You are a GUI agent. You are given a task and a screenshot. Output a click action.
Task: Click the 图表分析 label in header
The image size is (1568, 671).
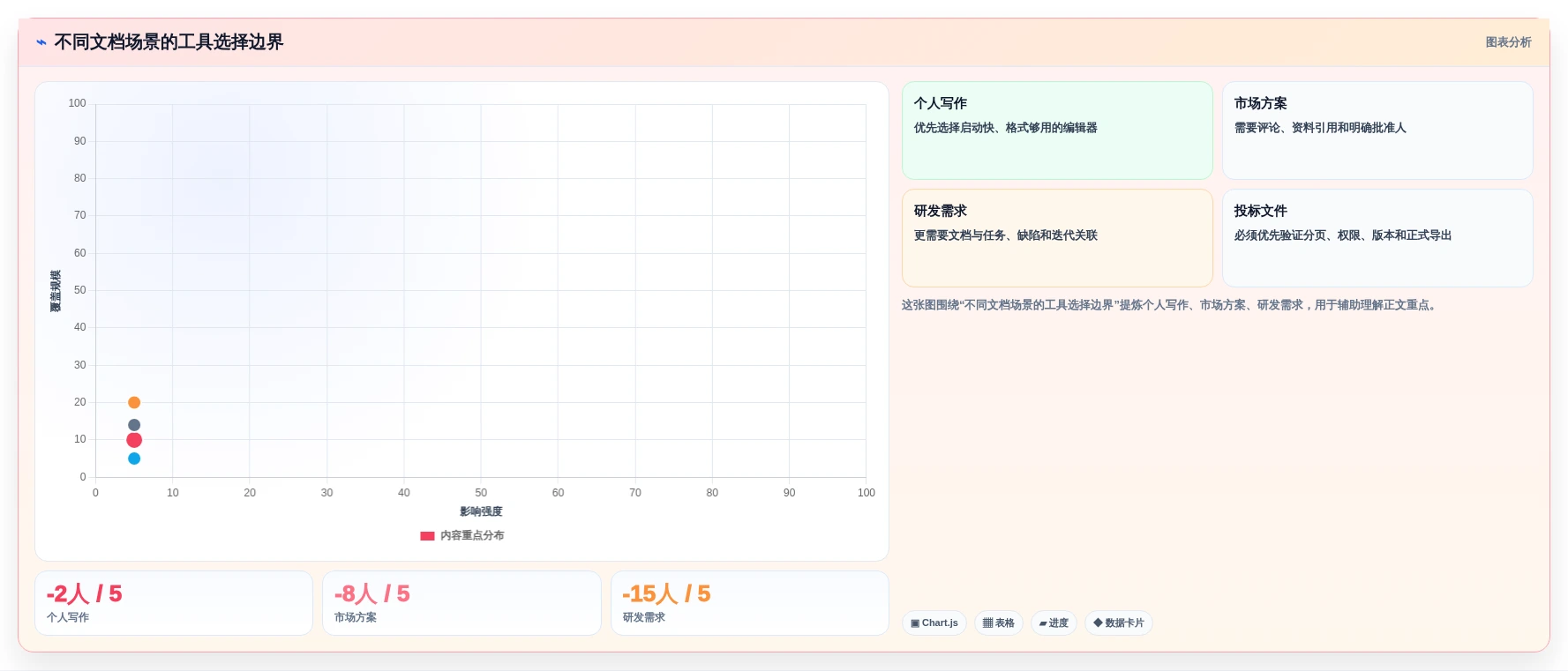click(1508, 42)
